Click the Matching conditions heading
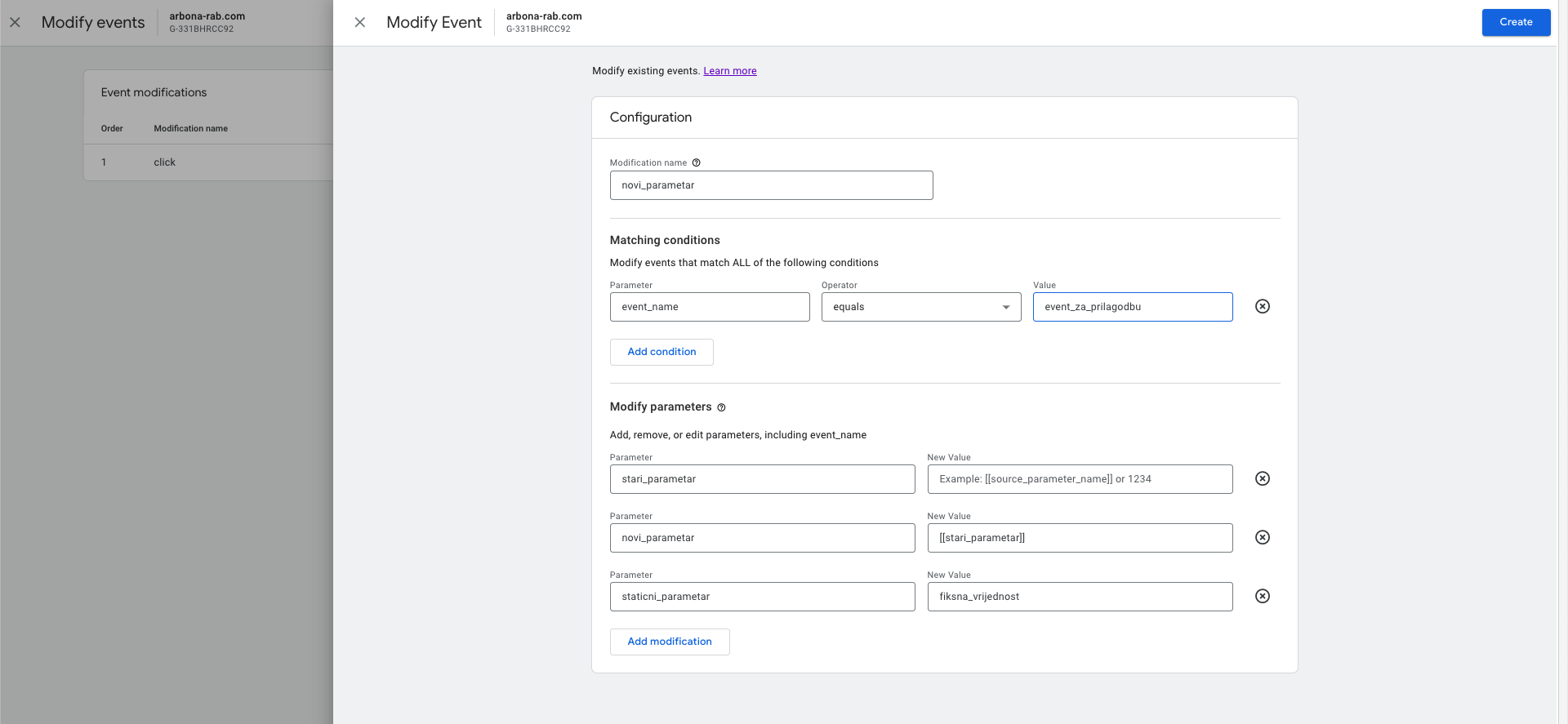Screen dimensions: 1568x724 665,240
